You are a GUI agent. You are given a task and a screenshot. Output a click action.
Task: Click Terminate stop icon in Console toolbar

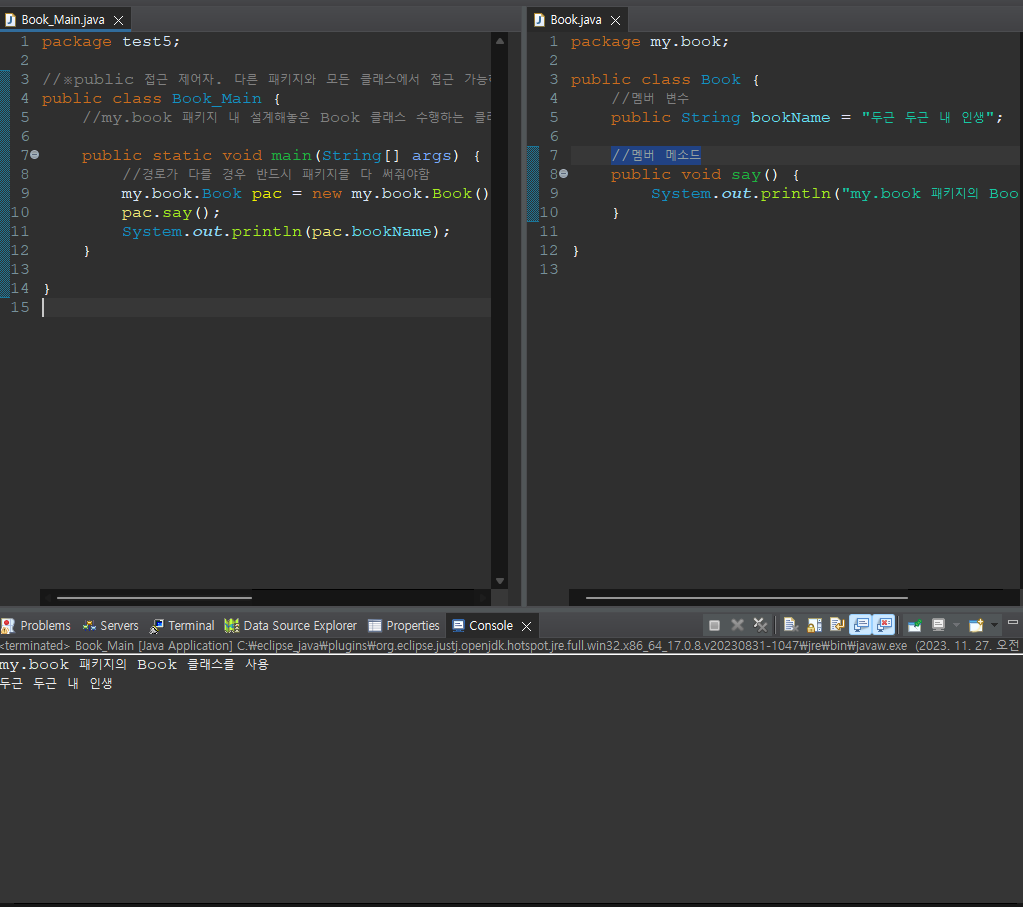[x=714, y=625]
